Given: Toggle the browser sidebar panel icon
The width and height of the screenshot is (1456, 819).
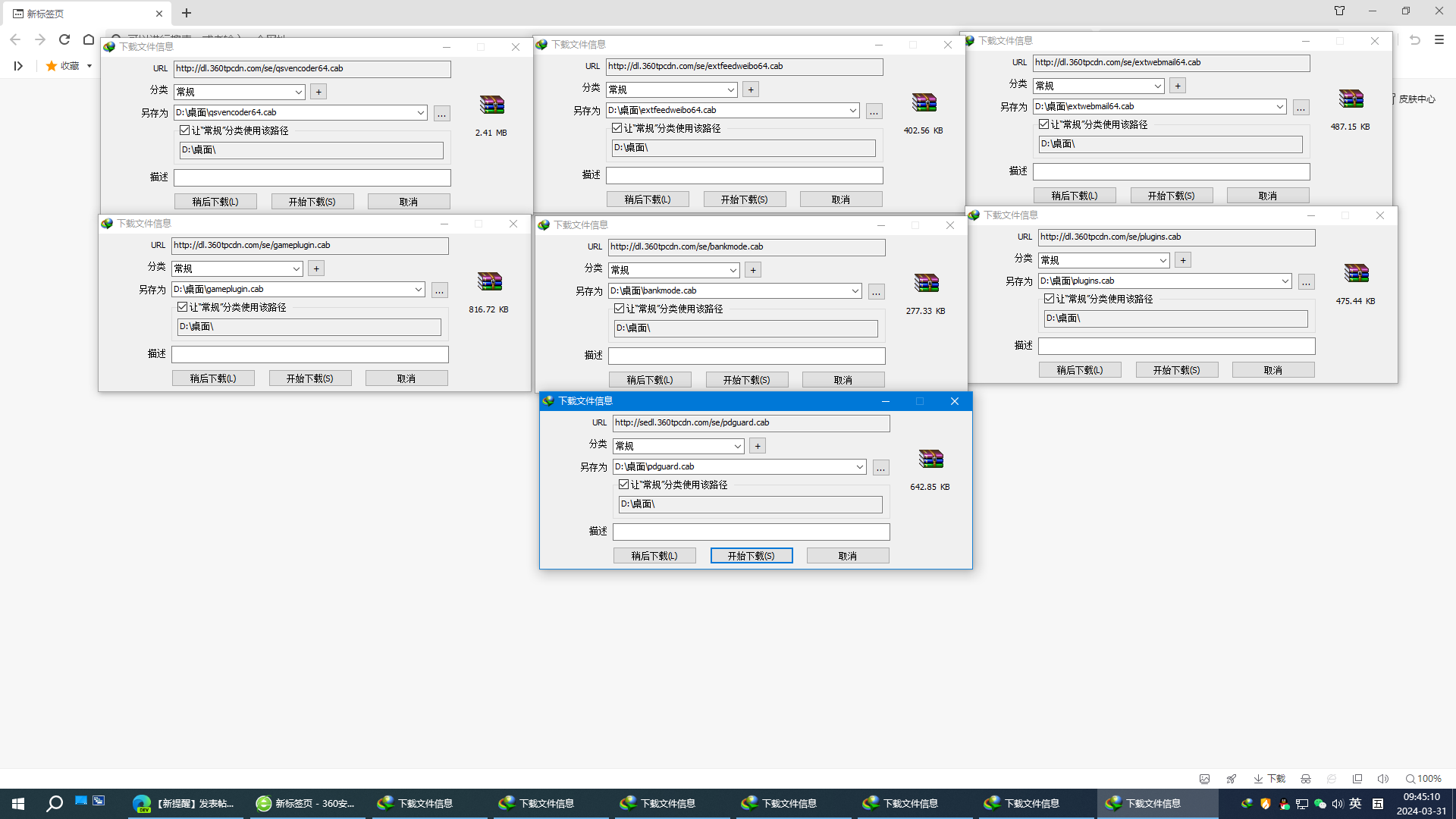Looking at the screenshot, I should (18, 66).
